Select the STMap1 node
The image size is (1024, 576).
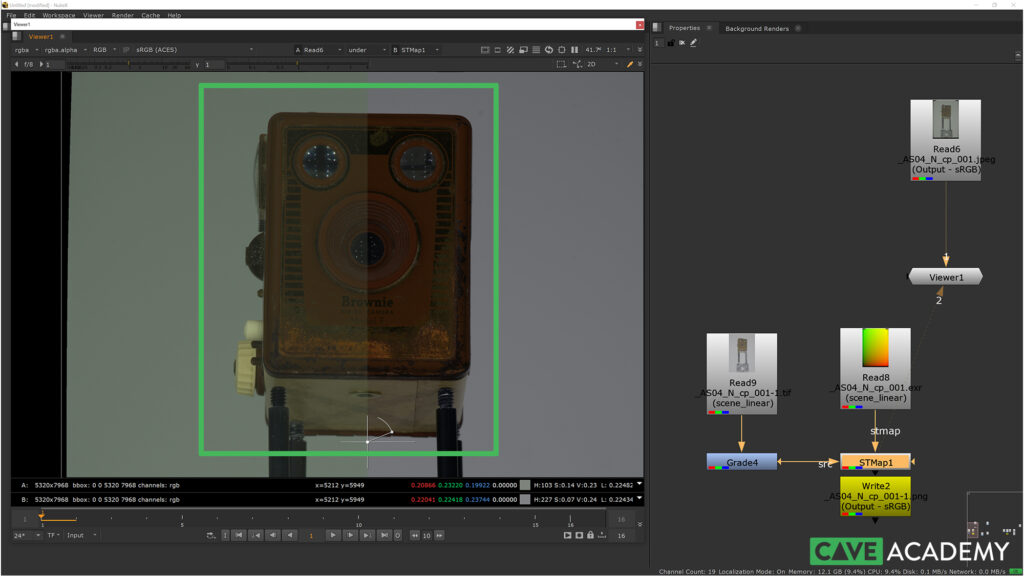pos(874,462)
